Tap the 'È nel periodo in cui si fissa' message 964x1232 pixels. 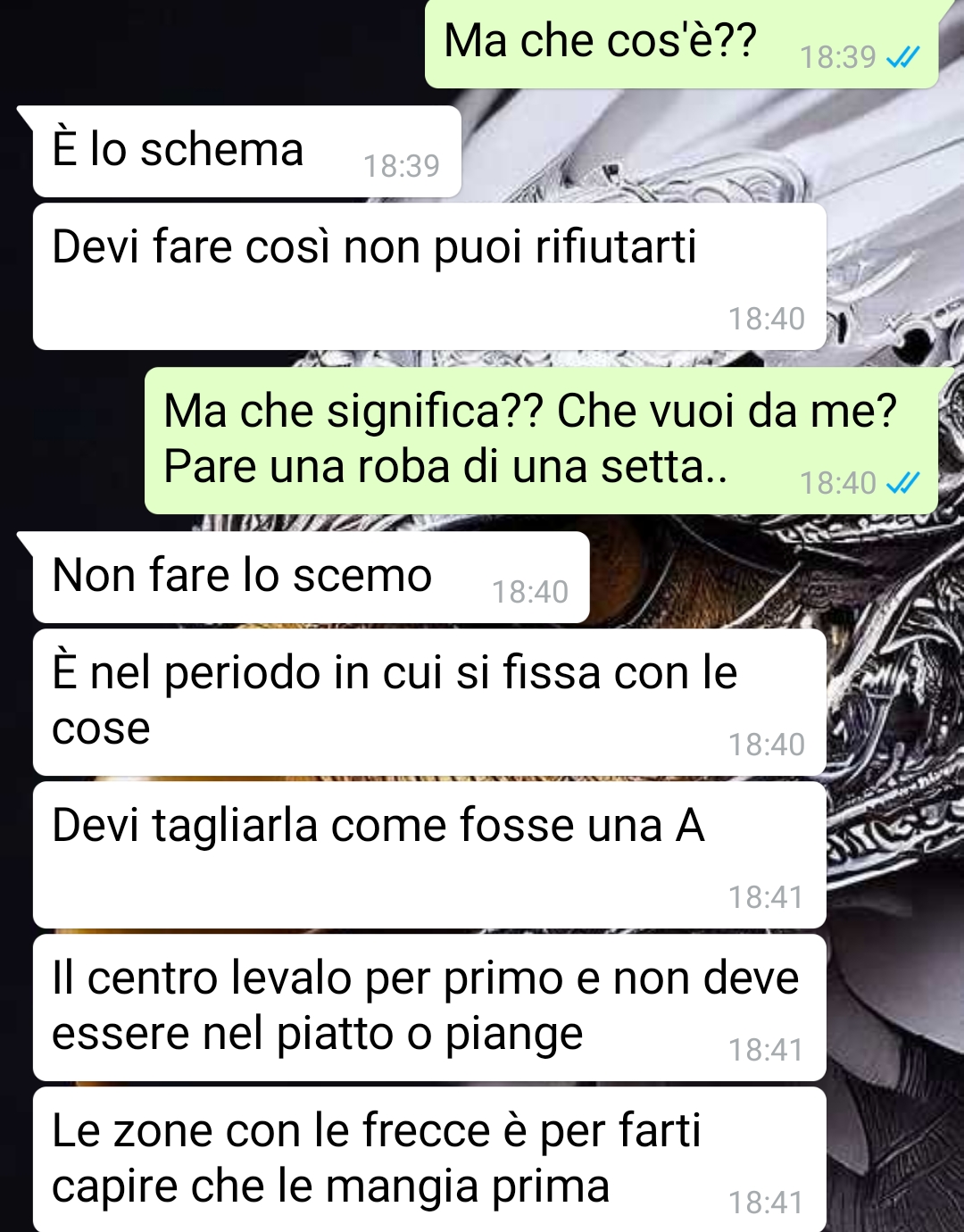pyautogui.click(x=429, y=702)
